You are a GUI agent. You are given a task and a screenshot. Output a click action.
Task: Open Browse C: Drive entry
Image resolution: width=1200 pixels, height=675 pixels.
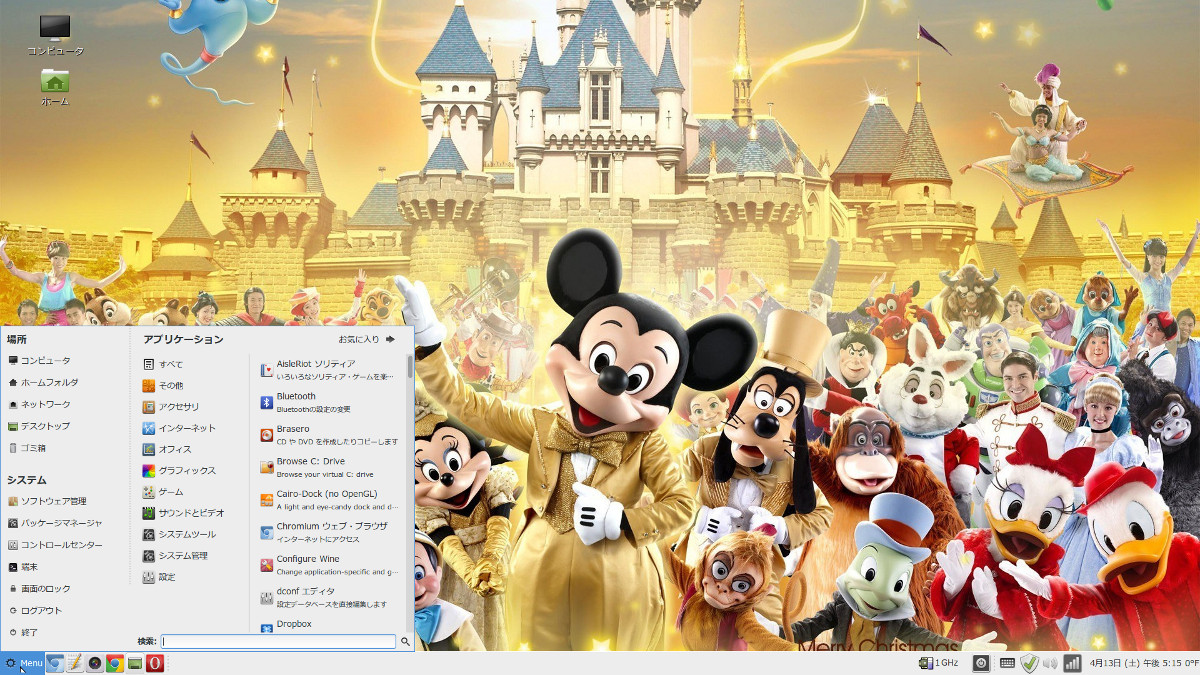(x=329, y=467)
